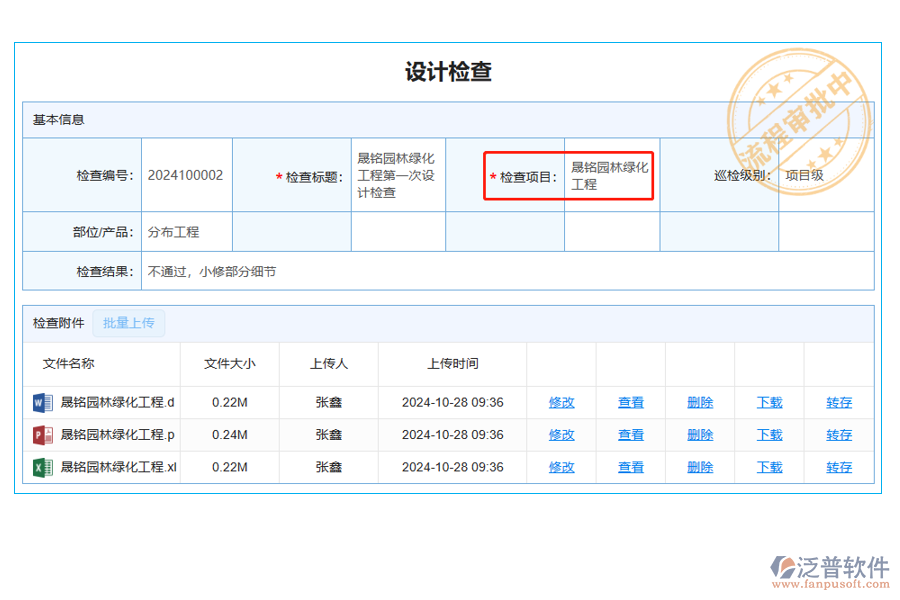Viewport: 900px width, 600px height.
Task: Open 查看 for the PowerPoint attachment
Action: (630, 434)
